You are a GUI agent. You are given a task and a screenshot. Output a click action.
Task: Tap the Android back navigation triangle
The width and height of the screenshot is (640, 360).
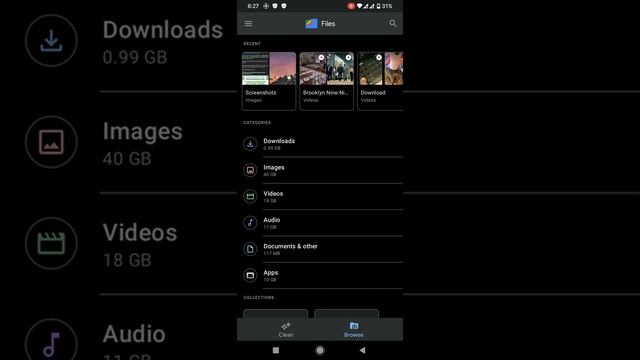(362, 350)
